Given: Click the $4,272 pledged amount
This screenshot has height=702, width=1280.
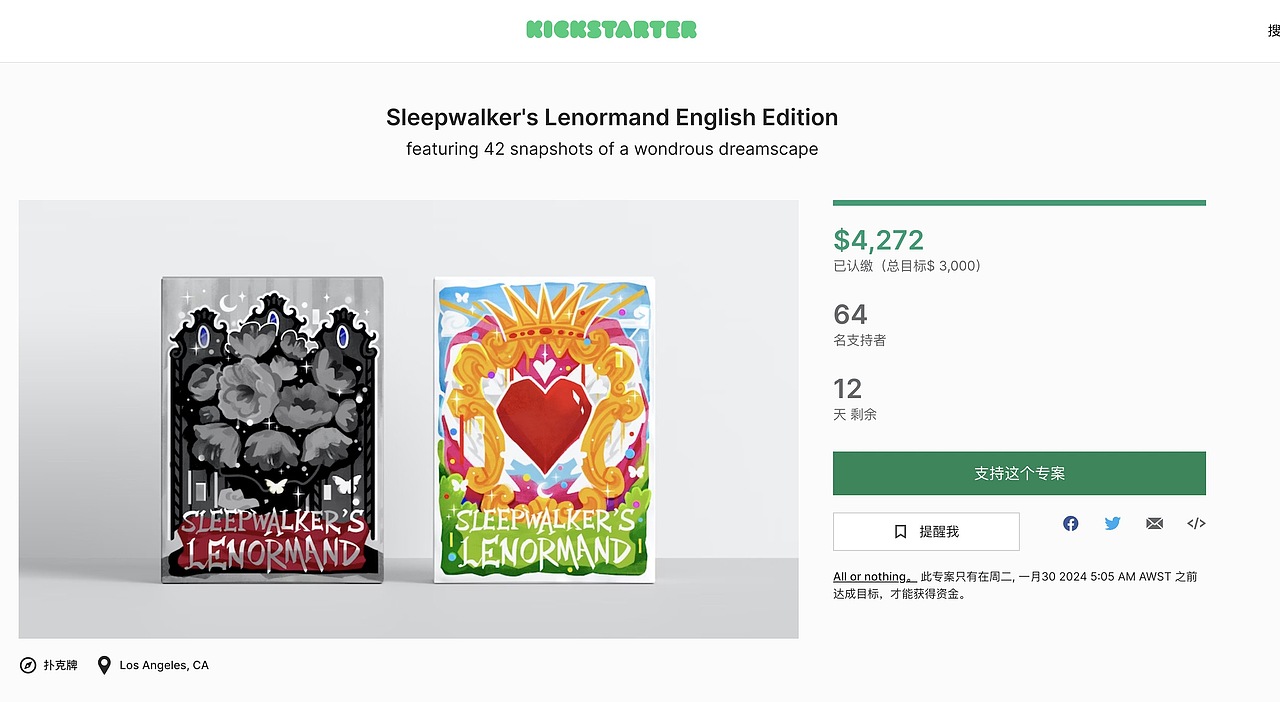Looking at the screenshot, I should click(879, 240).
